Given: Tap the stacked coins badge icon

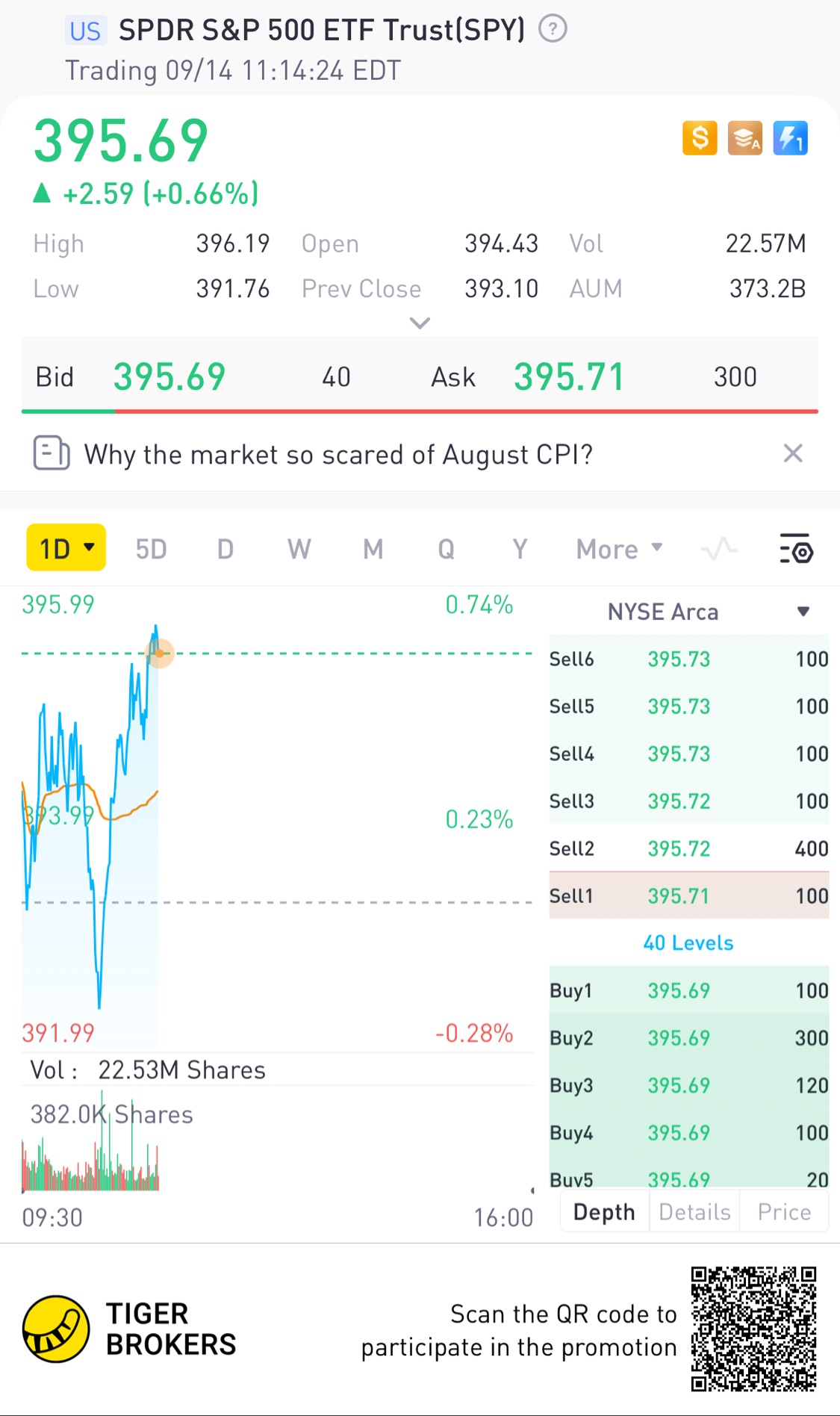Looking at the screenshot, I should 745,138.
